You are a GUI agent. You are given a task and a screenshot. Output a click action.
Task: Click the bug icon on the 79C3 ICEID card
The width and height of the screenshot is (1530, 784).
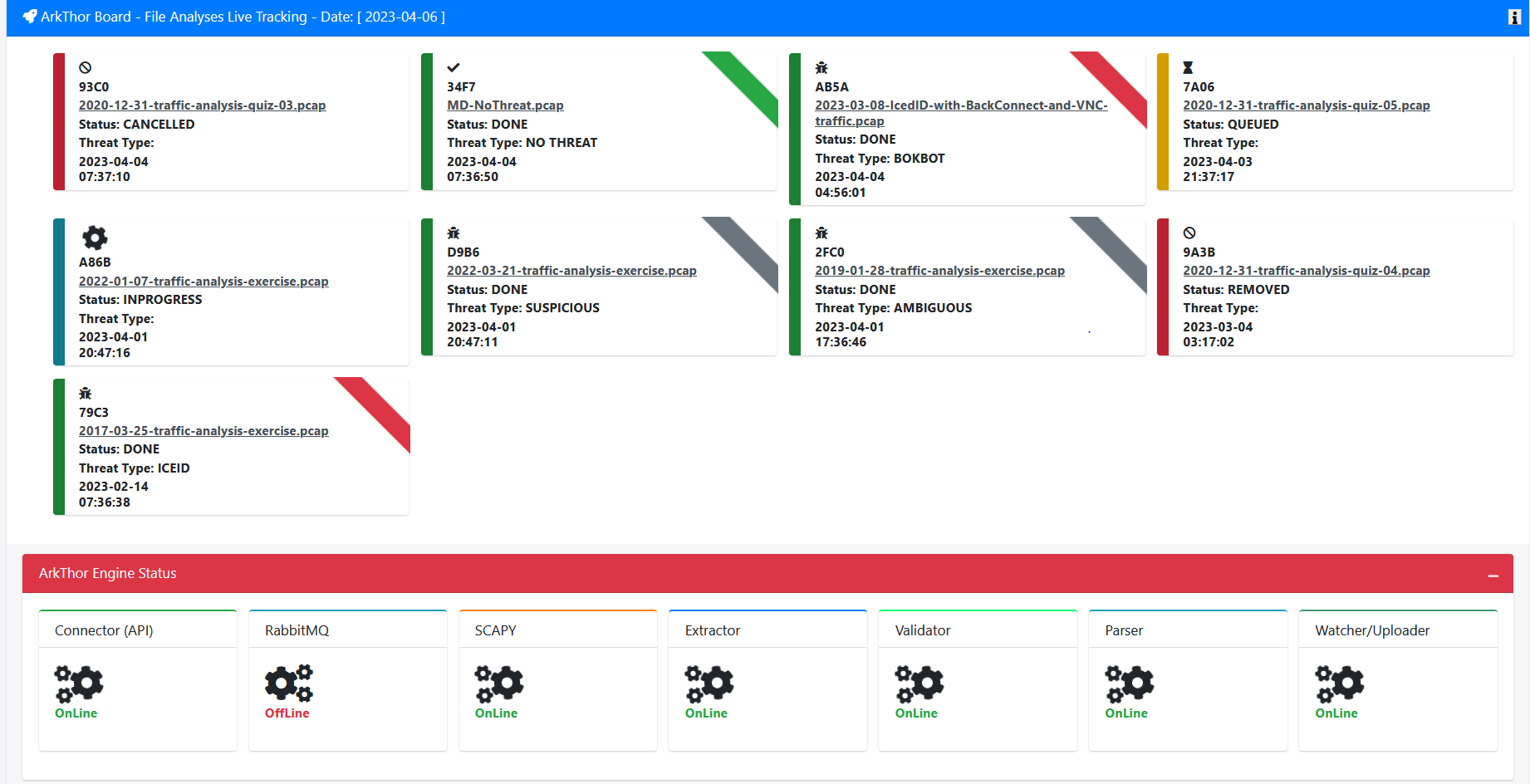tap(86, 393)
